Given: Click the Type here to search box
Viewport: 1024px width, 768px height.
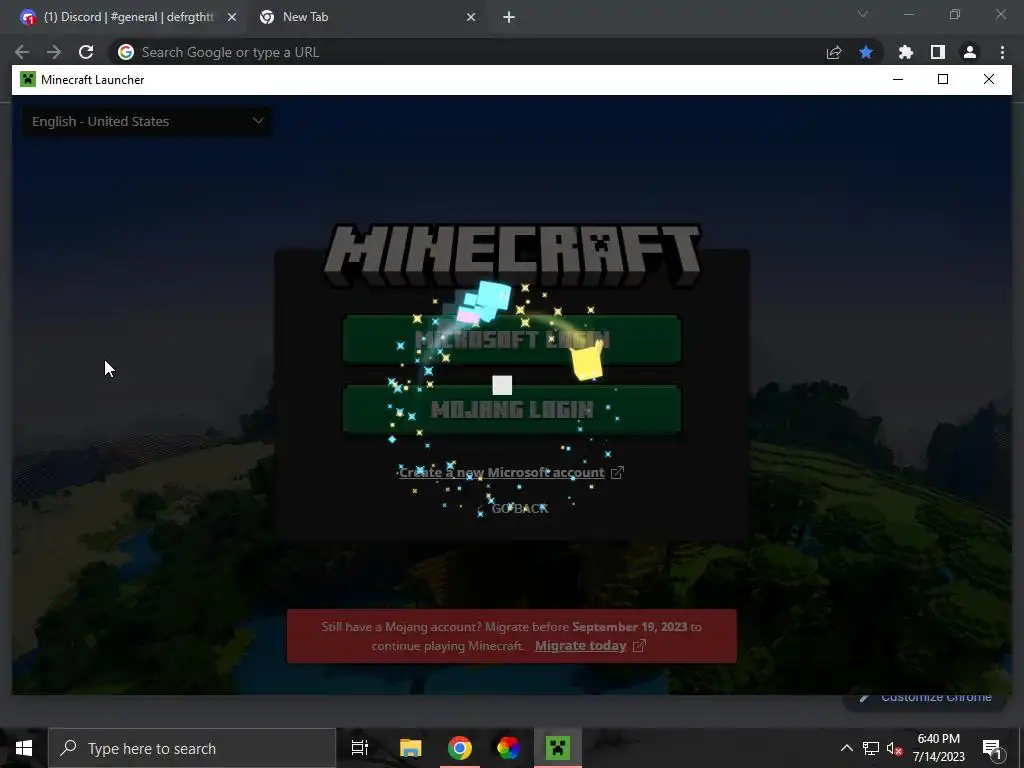Looking at the screenshot, I should pos(192,748).
